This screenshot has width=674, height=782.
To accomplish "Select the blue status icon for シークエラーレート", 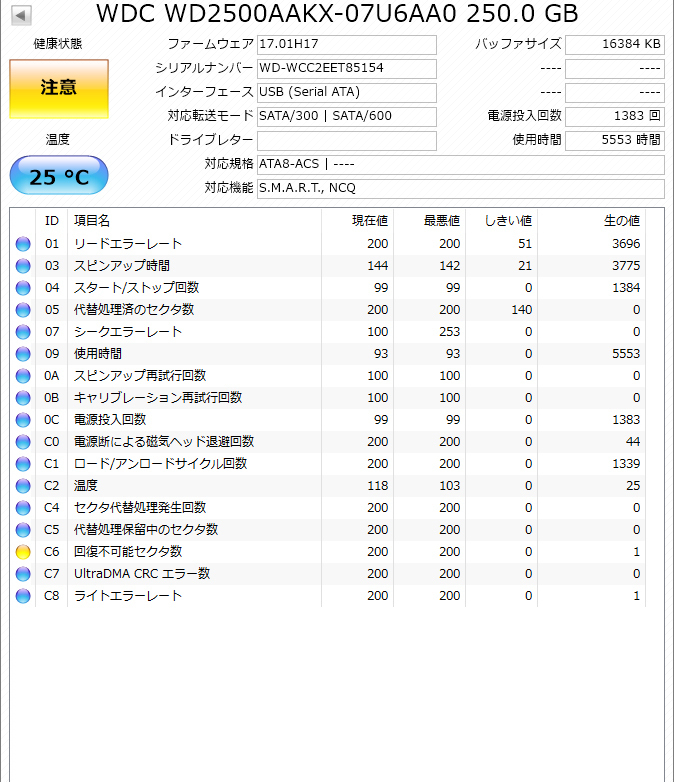I will tap(23, 332).
